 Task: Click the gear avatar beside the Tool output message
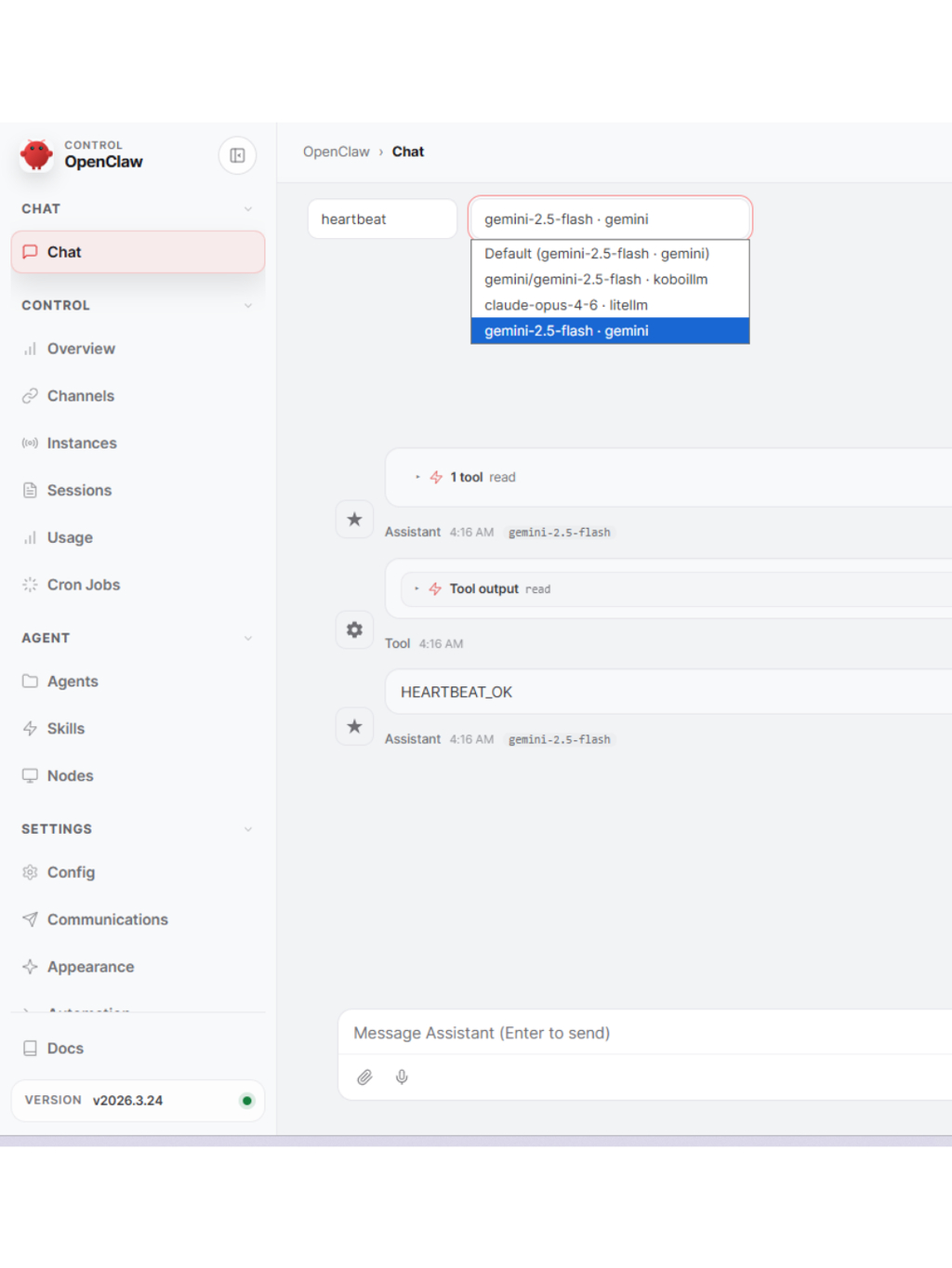[354, 629]
